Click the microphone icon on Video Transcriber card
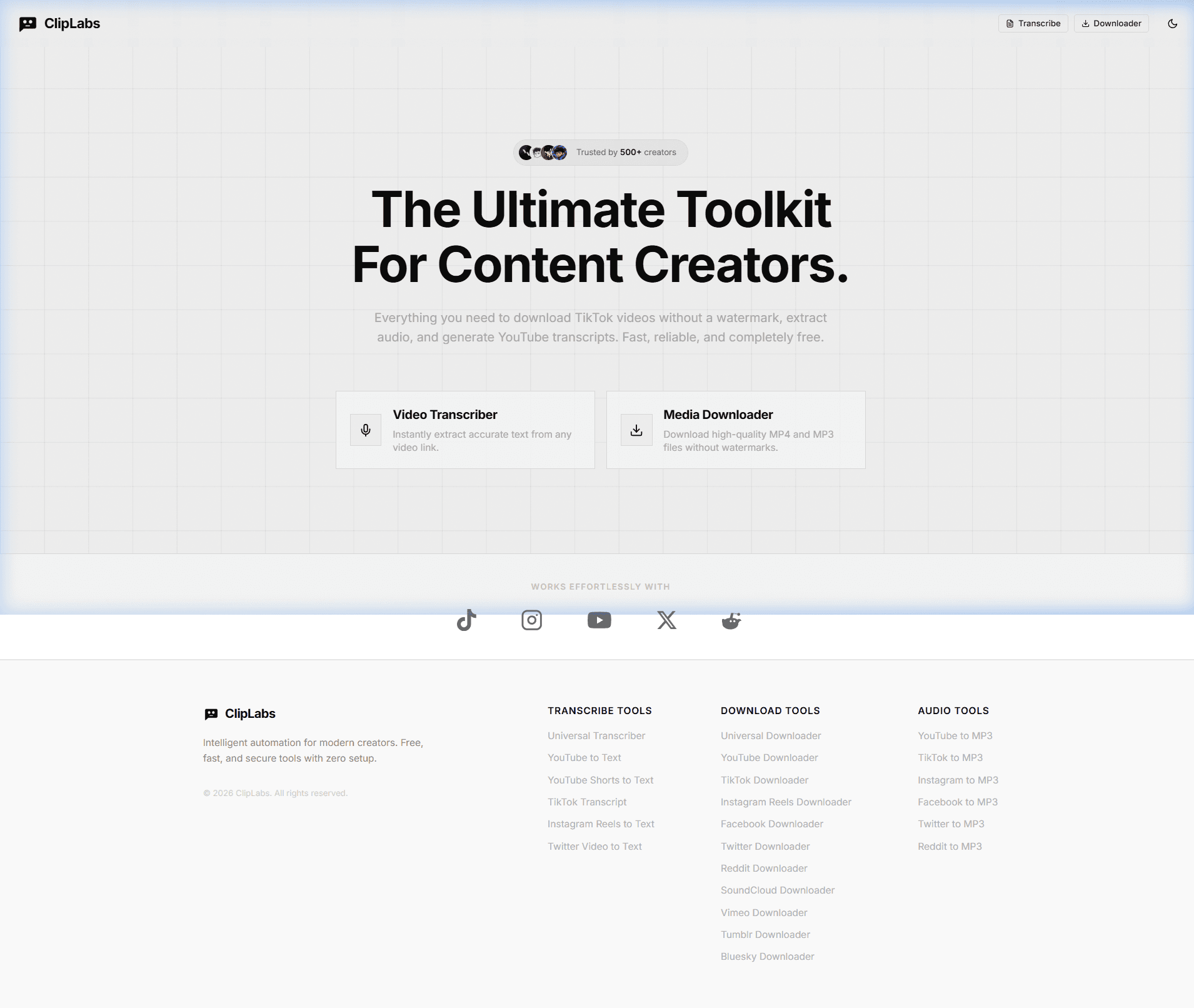1194x1008 pixels. pyautogui.click(x=366, y=430)
